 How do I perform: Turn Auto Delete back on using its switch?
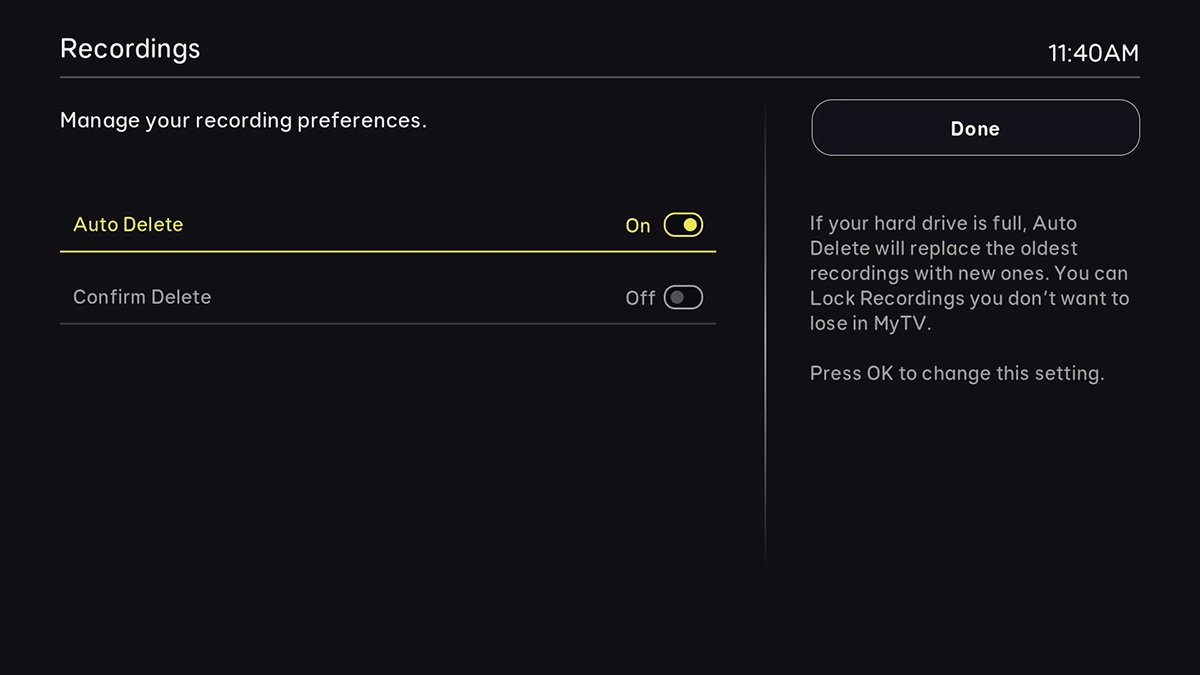pos(683,224)
